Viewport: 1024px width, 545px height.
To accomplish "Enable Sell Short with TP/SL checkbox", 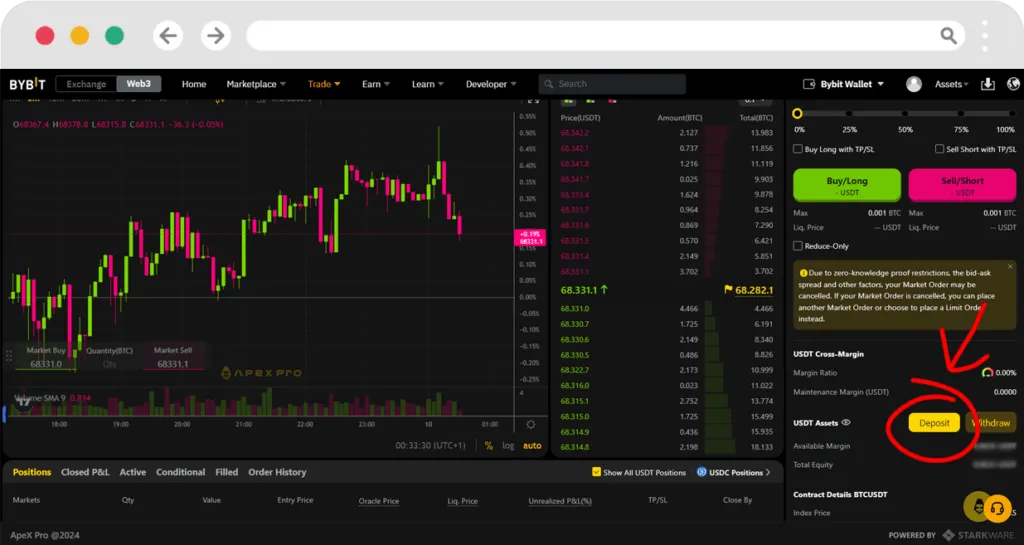I will click(939, 149).
